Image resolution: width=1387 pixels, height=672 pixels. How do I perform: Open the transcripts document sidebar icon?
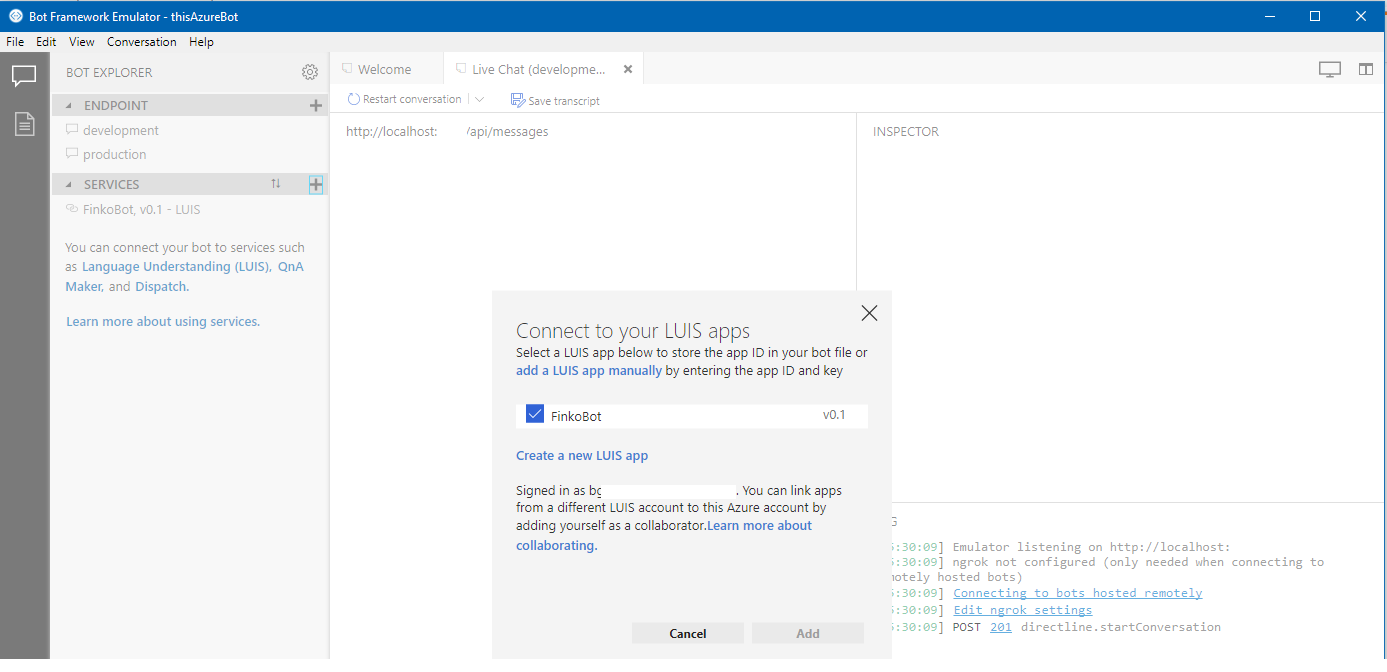(x=24, y=124)
